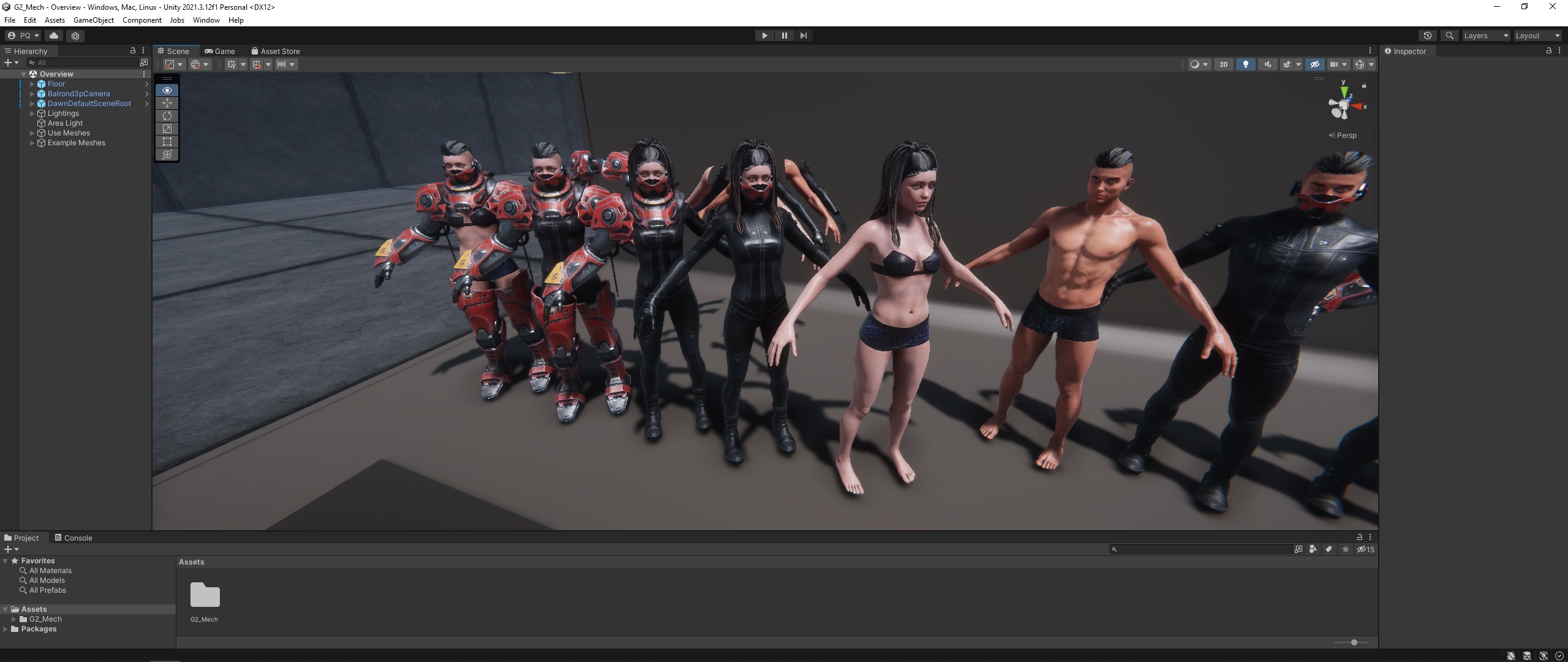Screen dimensions: 1568x662
Task: Expand the Lightings hierarchy item
Action: (x=32, y=113)
